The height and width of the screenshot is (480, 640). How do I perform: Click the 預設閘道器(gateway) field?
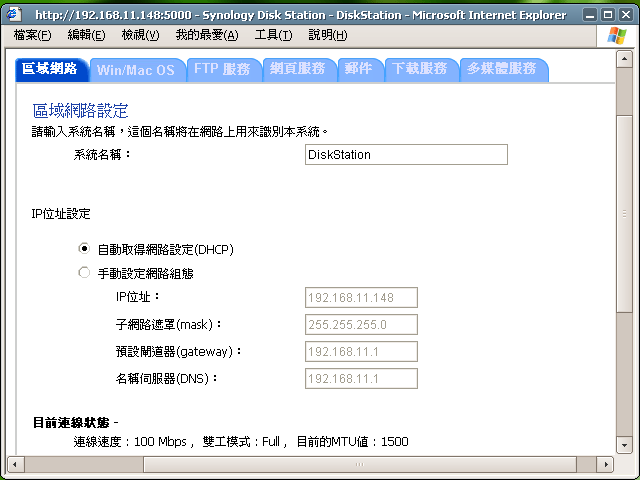361,351
